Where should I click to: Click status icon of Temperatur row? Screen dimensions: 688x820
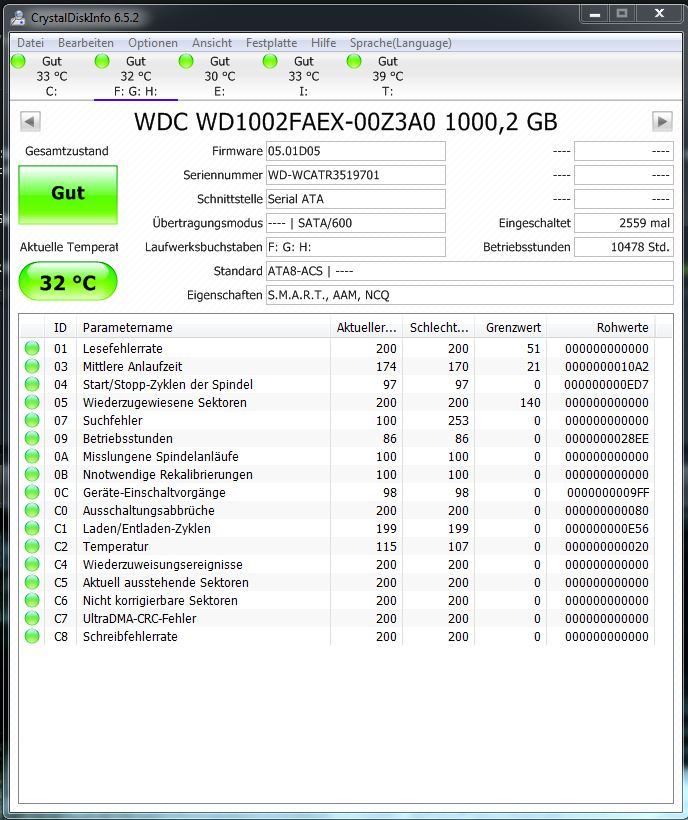[x=32, y=546]
